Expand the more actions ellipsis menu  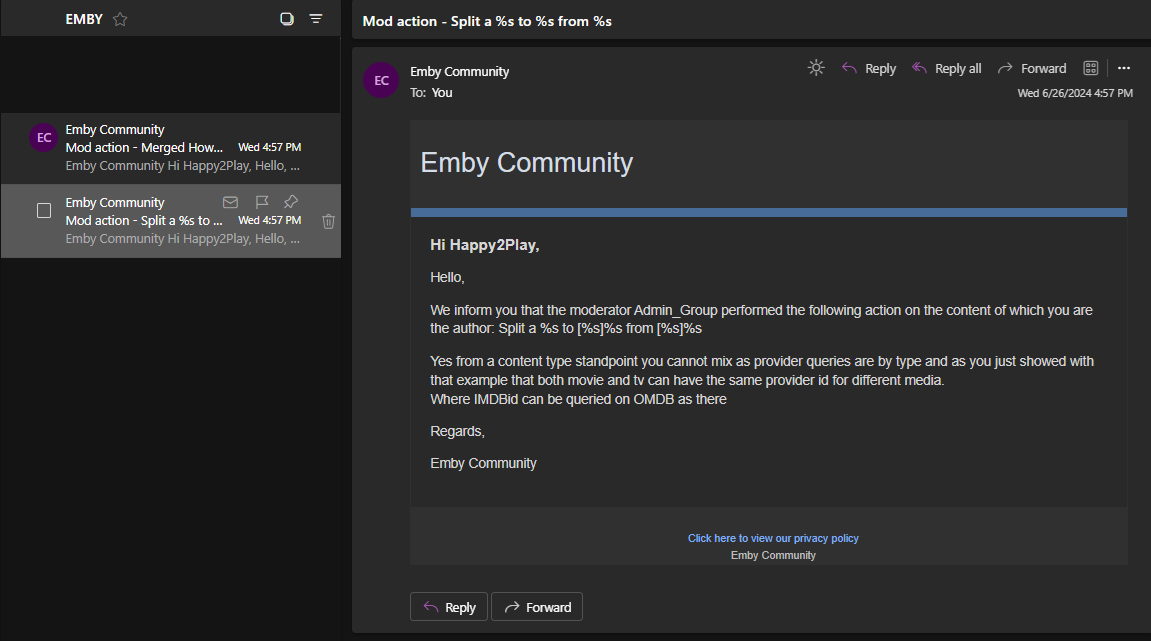(1124, 68)
